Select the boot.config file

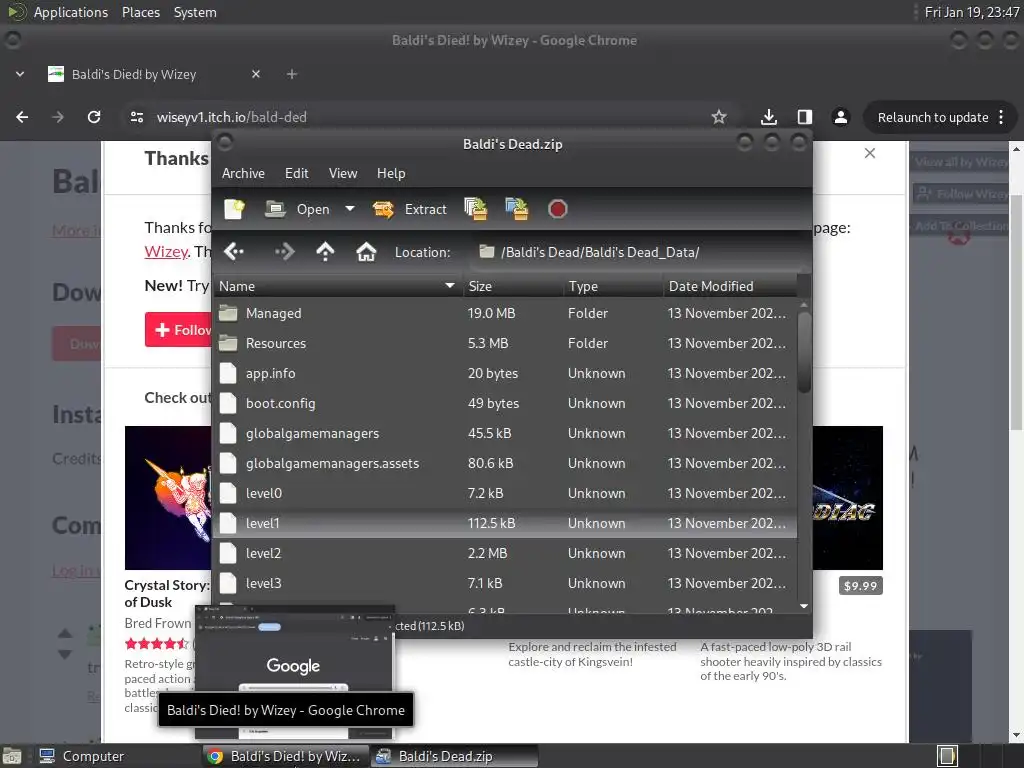tap(505, 404)
